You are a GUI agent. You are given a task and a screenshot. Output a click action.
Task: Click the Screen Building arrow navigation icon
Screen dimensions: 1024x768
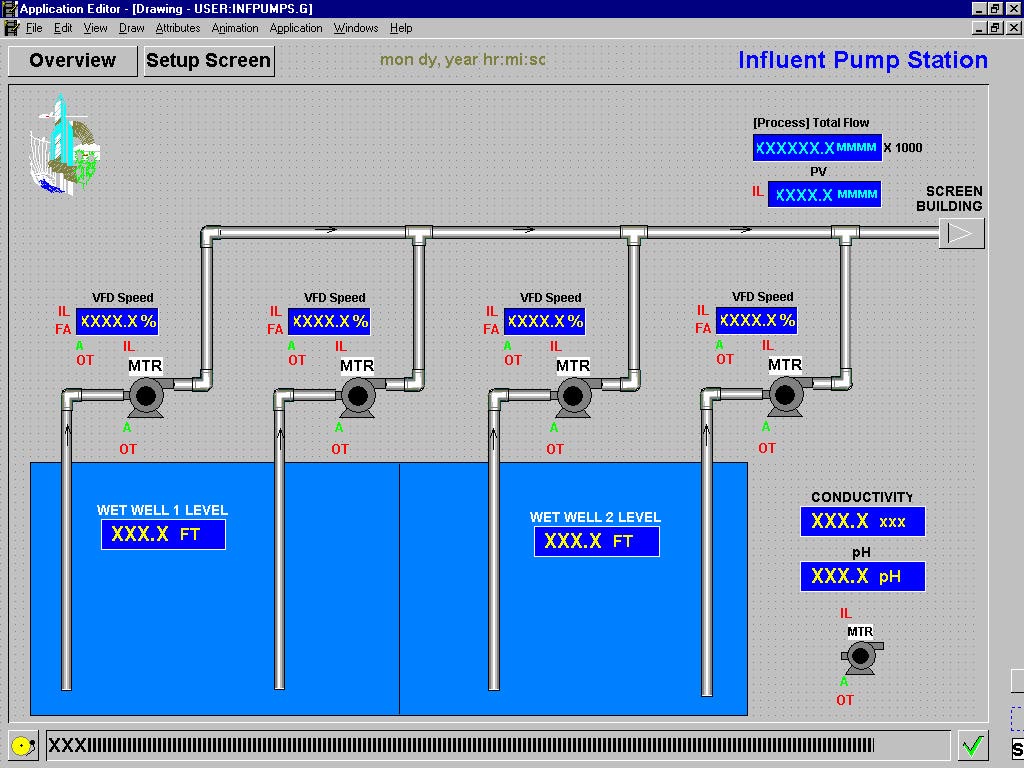[961, 233]
